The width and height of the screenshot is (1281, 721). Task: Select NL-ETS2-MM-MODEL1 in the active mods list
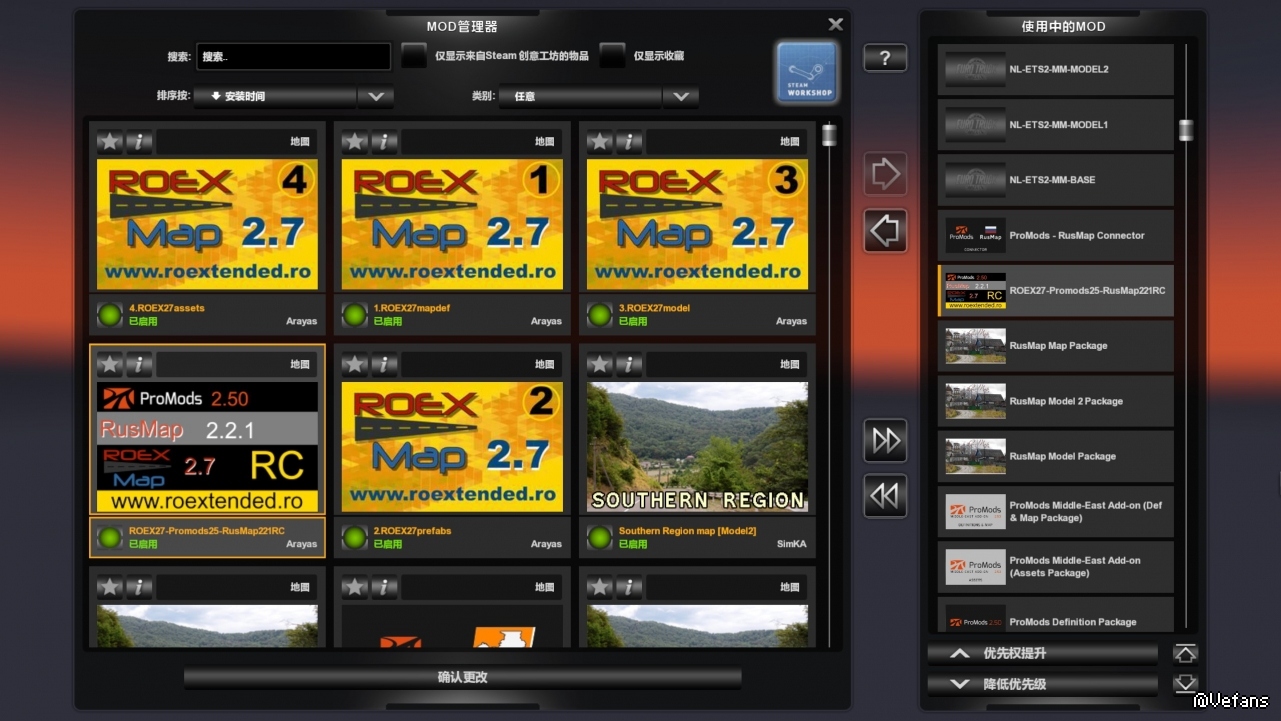(x=1055, y=125)
